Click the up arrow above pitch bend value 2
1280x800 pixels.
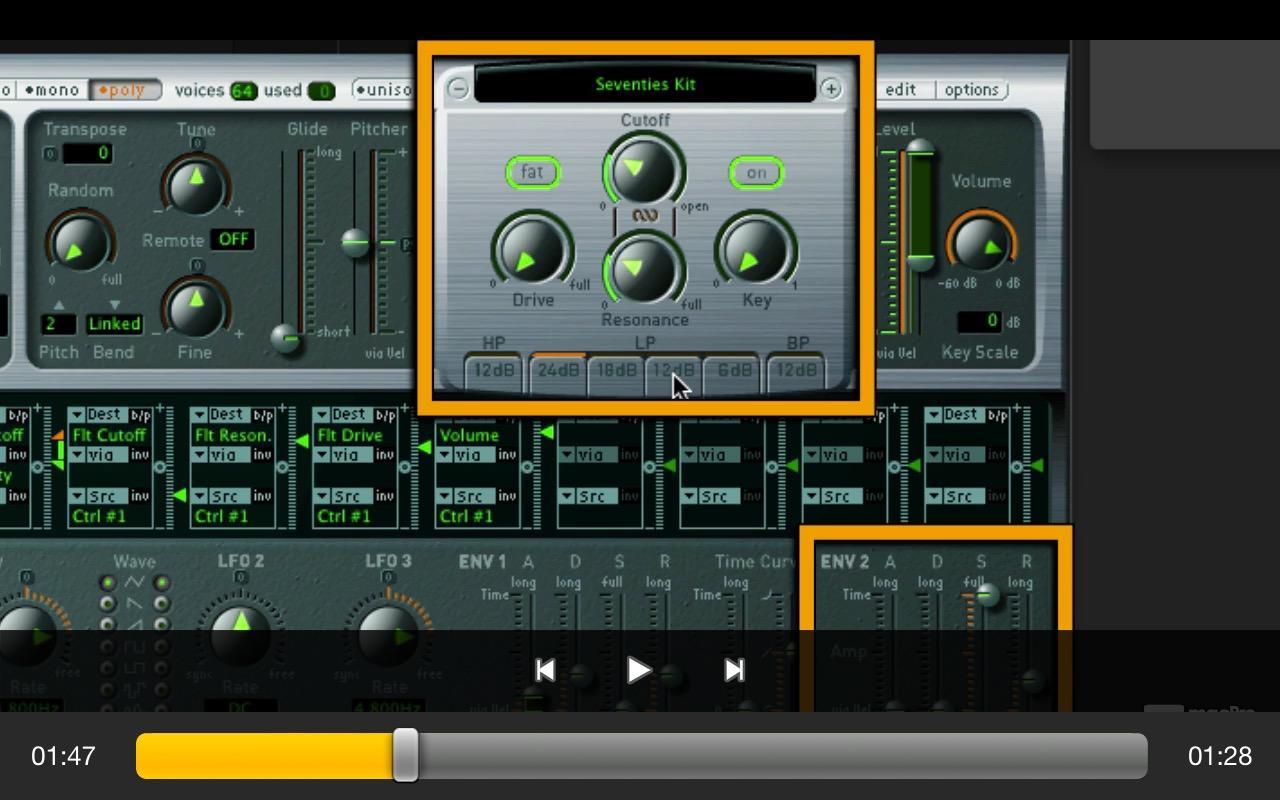tap(59, 305)
